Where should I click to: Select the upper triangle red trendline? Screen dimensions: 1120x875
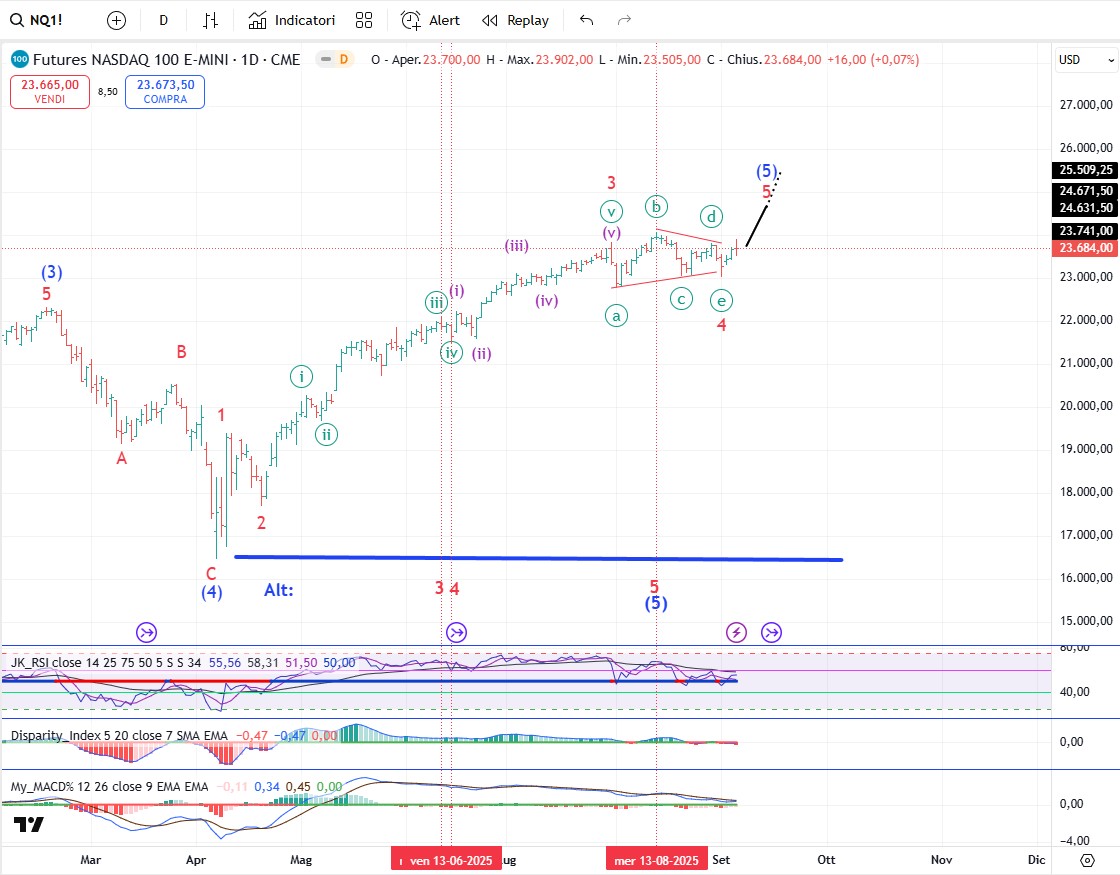[689, 236]
